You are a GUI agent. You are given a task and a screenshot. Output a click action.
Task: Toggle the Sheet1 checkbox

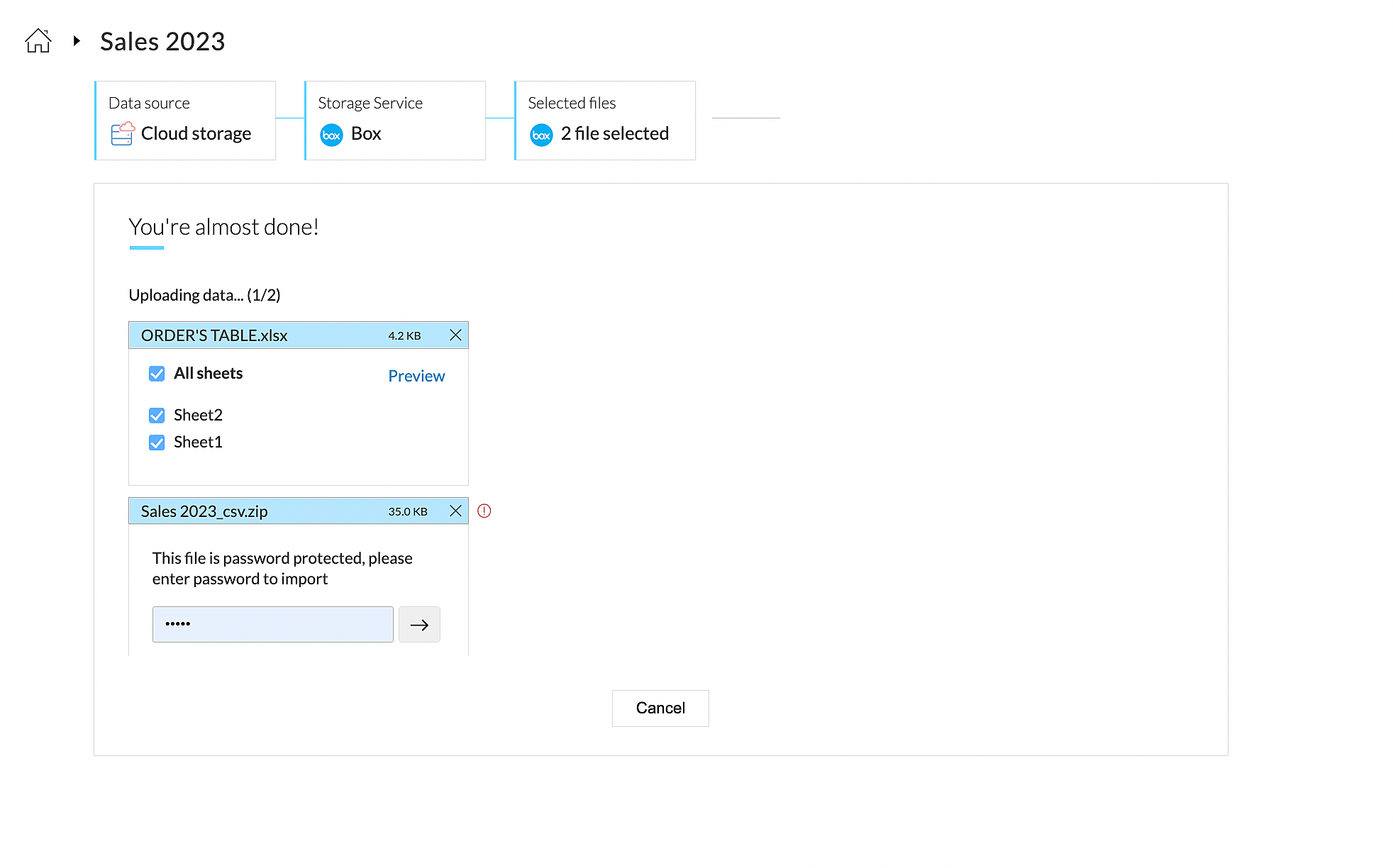tap(157, 443)
